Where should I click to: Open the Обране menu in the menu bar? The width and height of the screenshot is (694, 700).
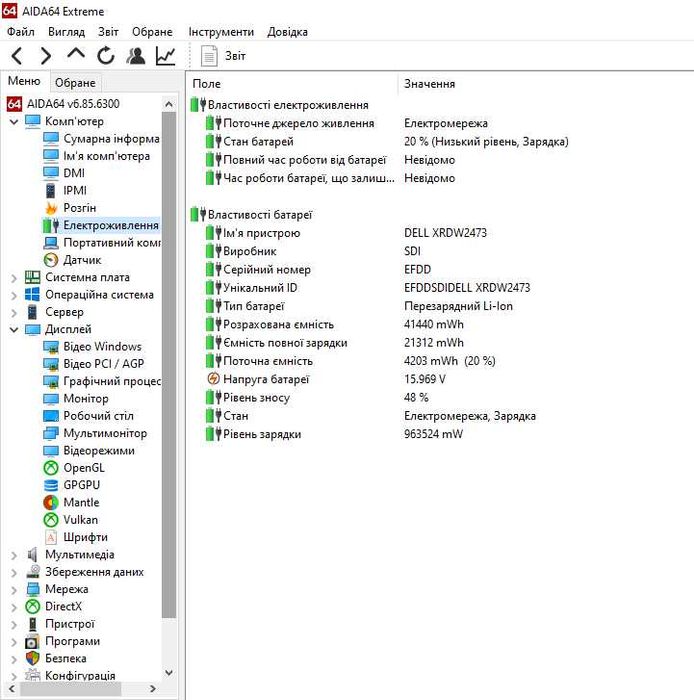click(152, 32)
